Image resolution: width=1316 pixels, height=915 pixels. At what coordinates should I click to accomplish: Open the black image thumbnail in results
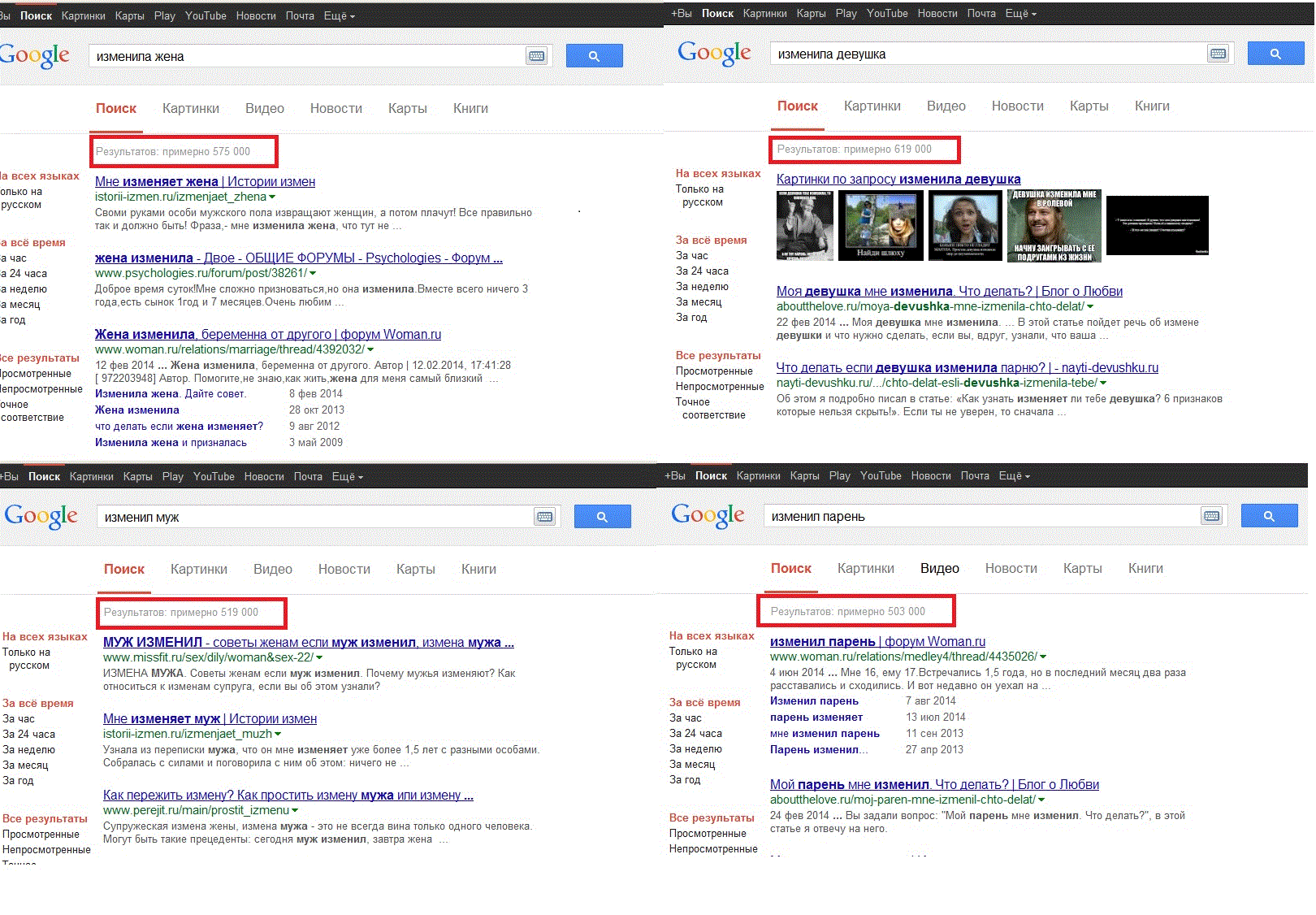click(1158, 225)
